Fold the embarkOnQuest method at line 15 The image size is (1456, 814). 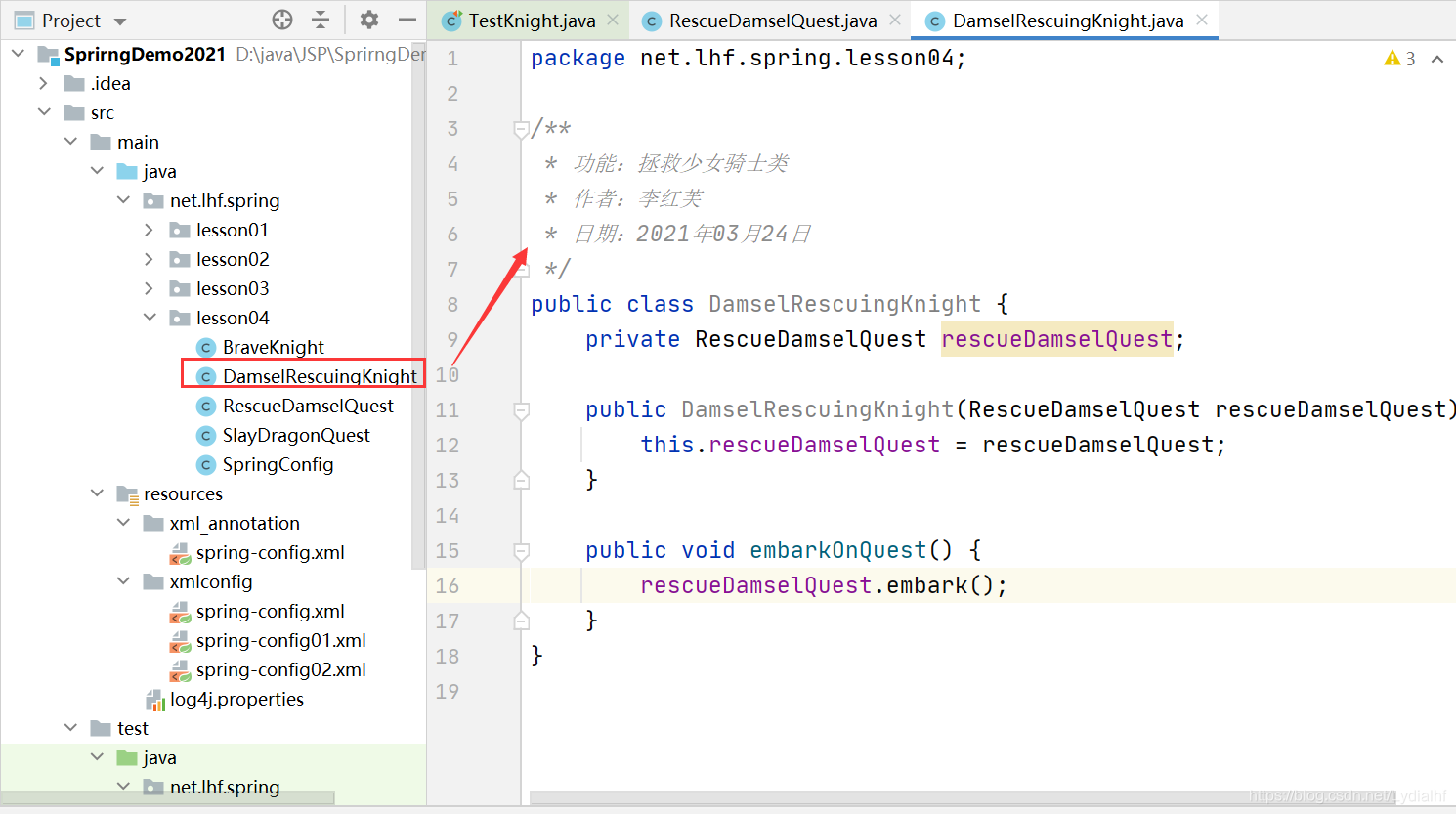[521, 551]
